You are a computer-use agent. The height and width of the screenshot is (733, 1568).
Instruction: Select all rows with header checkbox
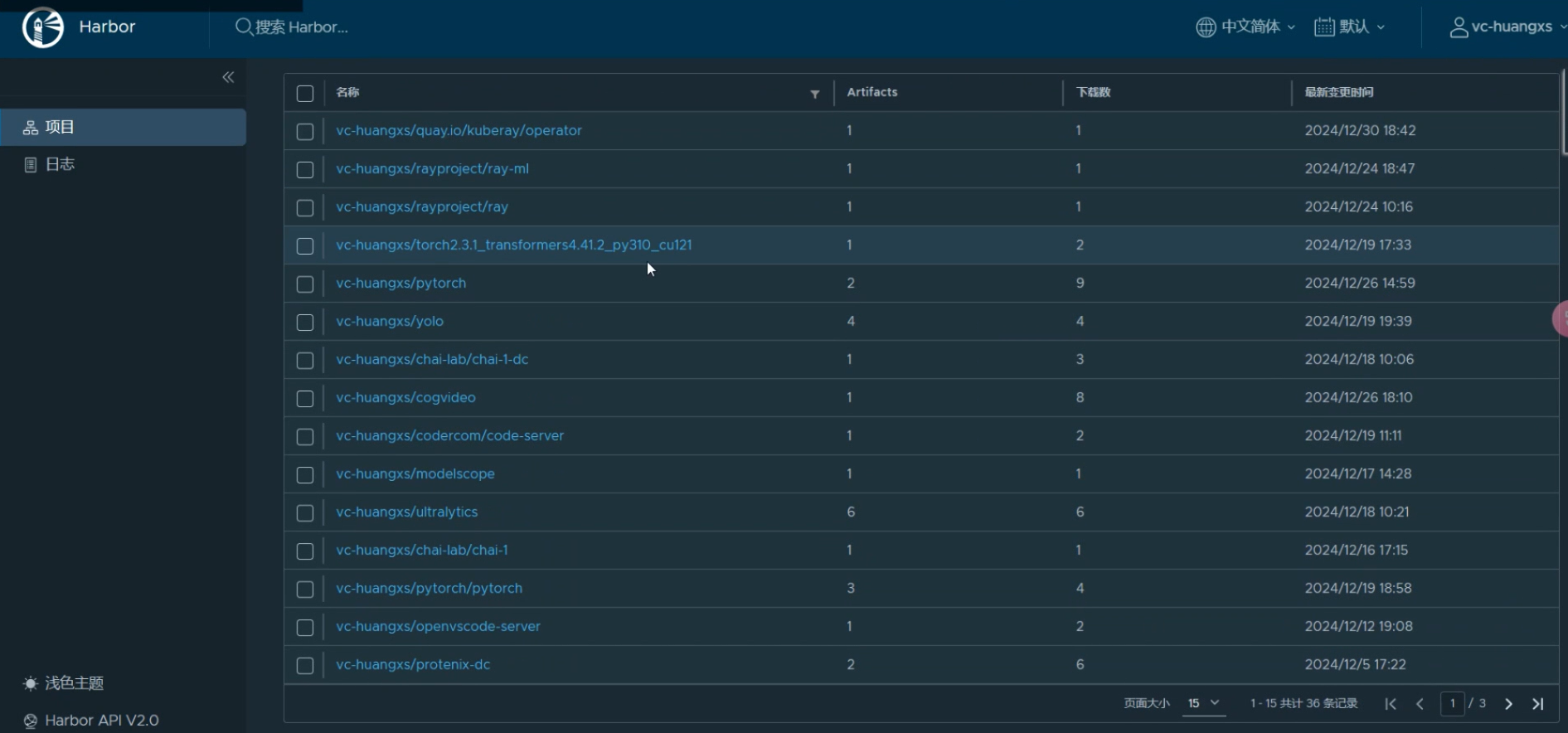305,94
